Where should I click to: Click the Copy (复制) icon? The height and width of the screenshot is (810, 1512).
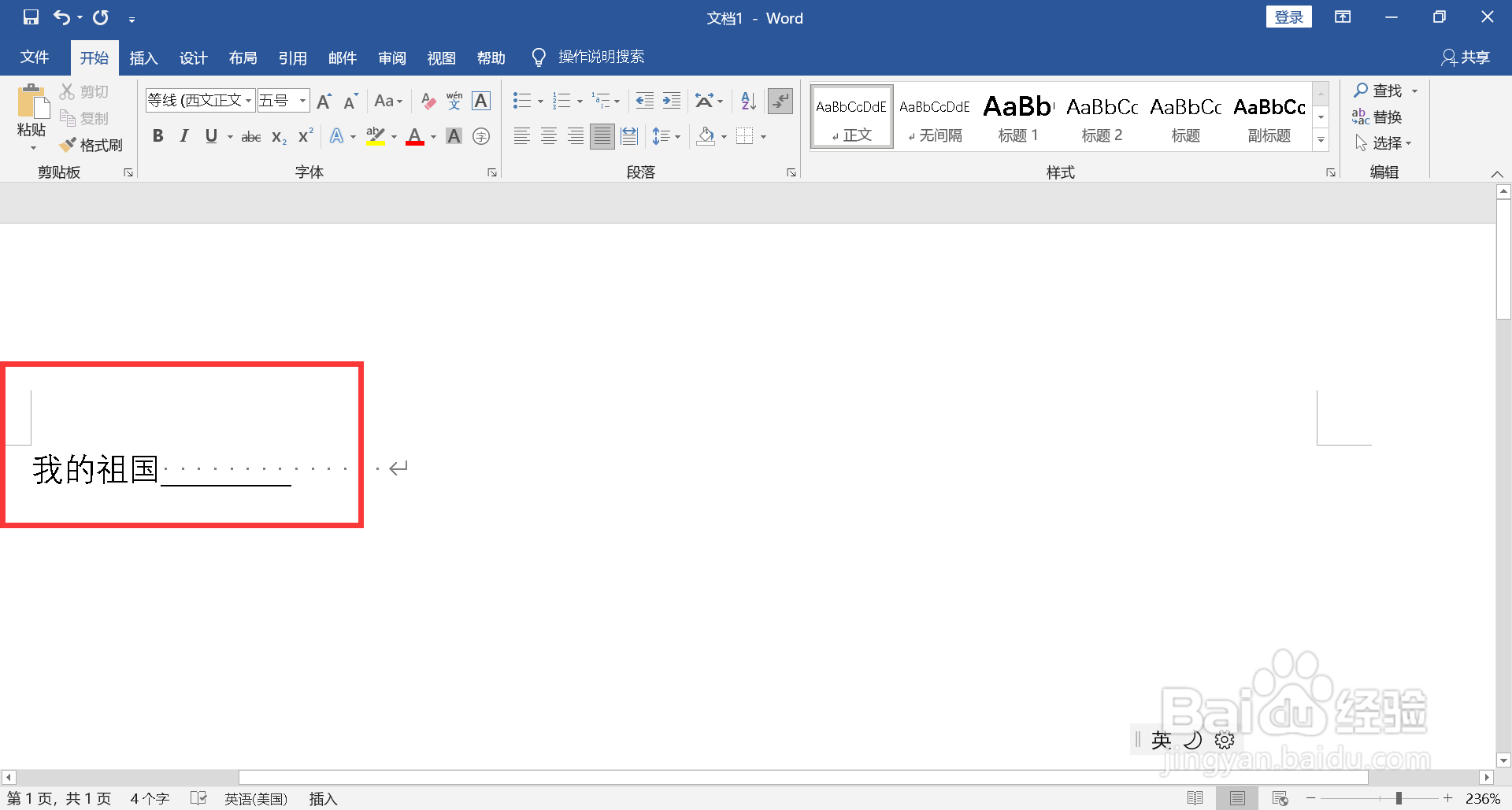(x=68, y=118)
